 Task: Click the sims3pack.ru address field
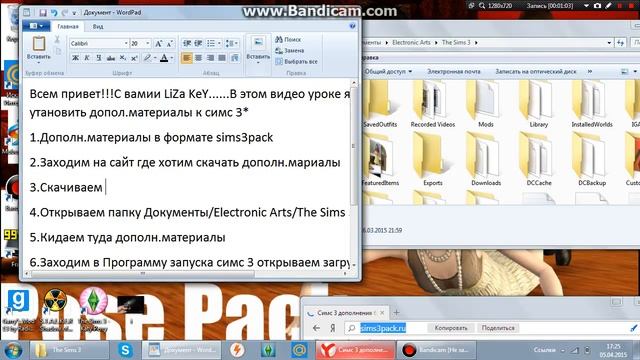pyautogui.click(x=383, y=328)
